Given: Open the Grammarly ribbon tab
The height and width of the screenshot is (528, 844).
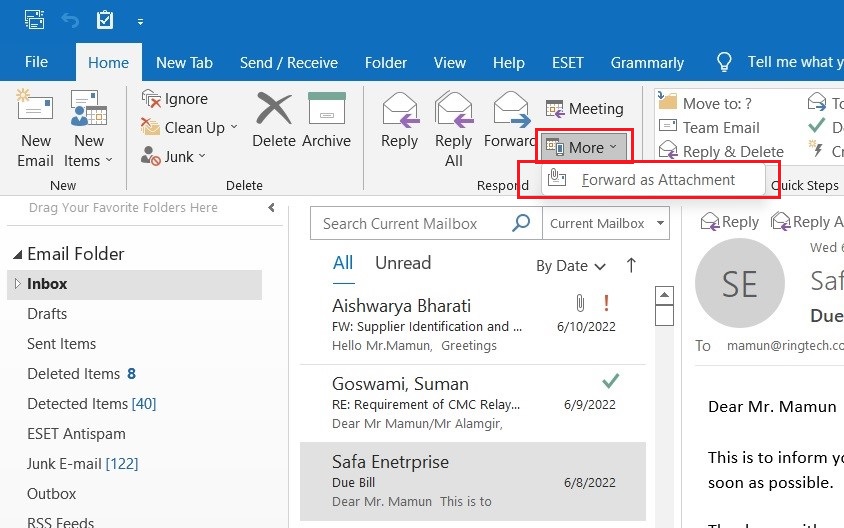Looking at the screenshot, I should (647, 62).
